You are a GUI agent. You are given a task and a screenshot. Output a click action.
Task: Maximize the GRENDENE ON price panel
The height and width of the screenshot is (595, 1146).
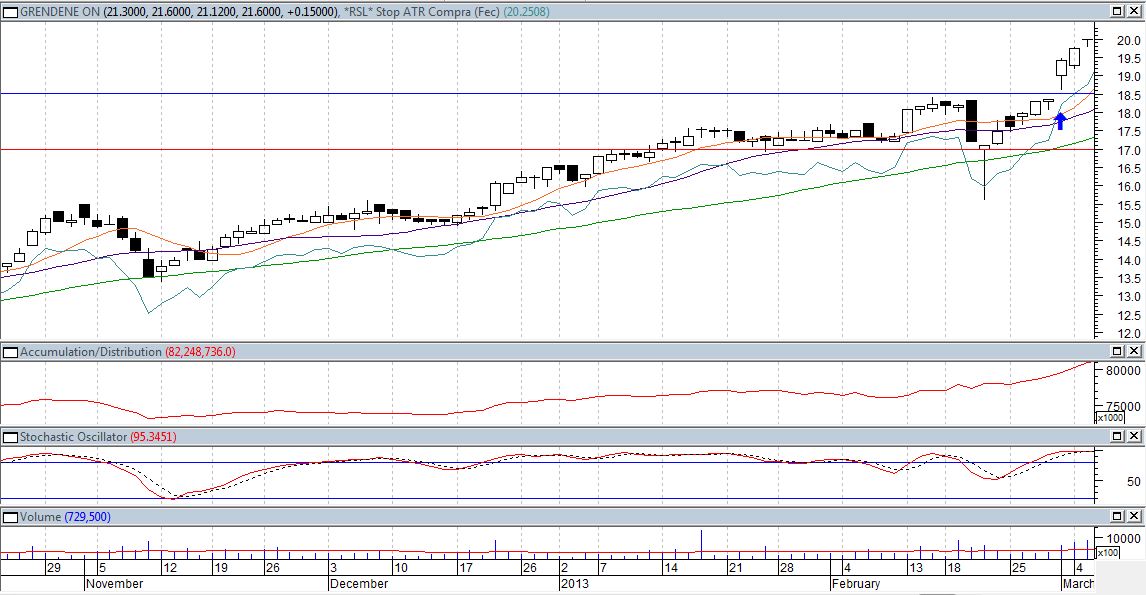click(x=1118, y=11)
